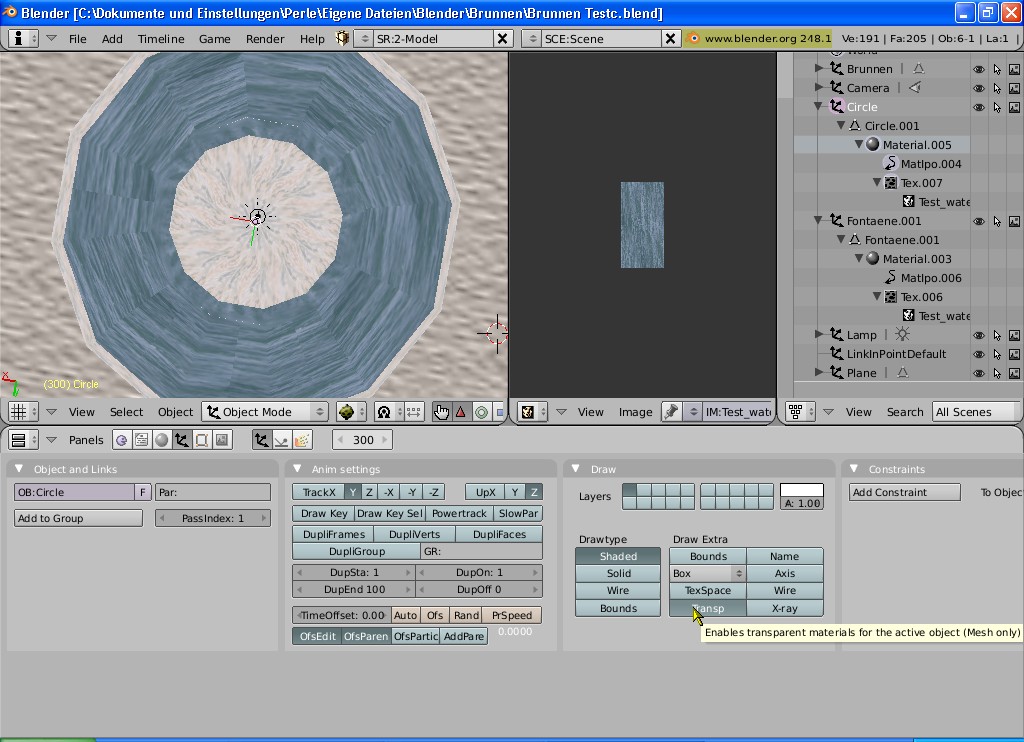Switch to Shading context sphere icon

coord(162,440)
